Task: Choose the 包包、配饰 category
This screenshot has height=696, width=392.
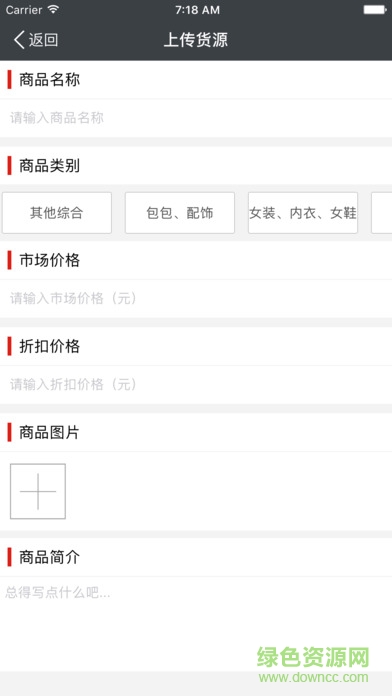Action: [x=180, y=213]
